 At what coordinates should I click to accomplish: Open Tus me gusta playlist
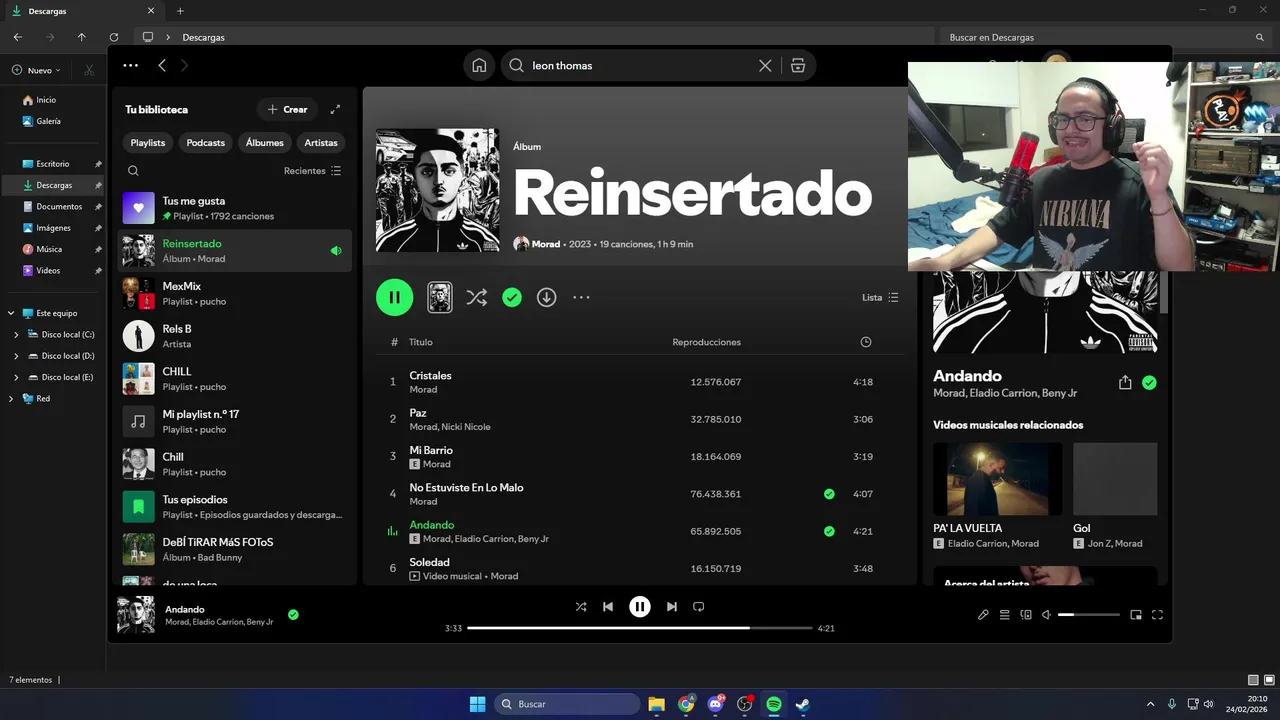[235, 208]
